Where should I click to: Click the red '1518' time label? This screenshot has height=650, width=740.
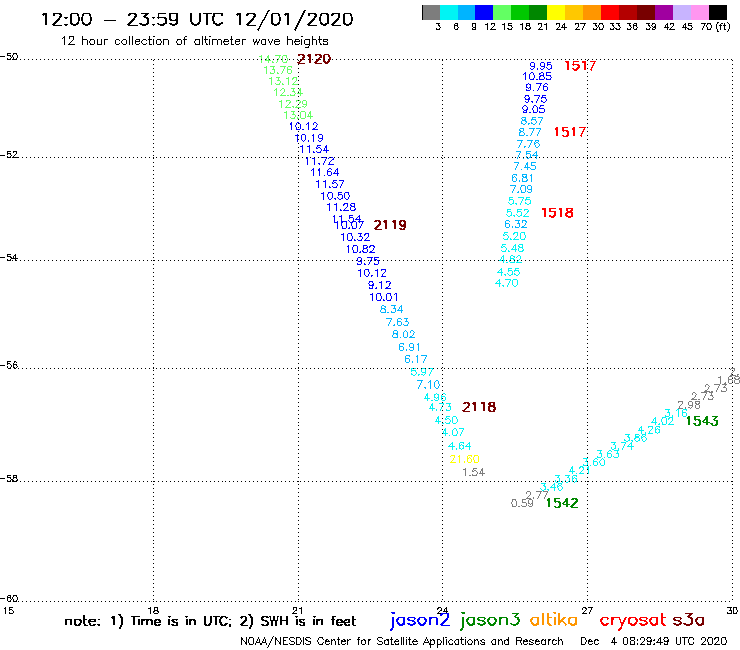click(557, 213)
